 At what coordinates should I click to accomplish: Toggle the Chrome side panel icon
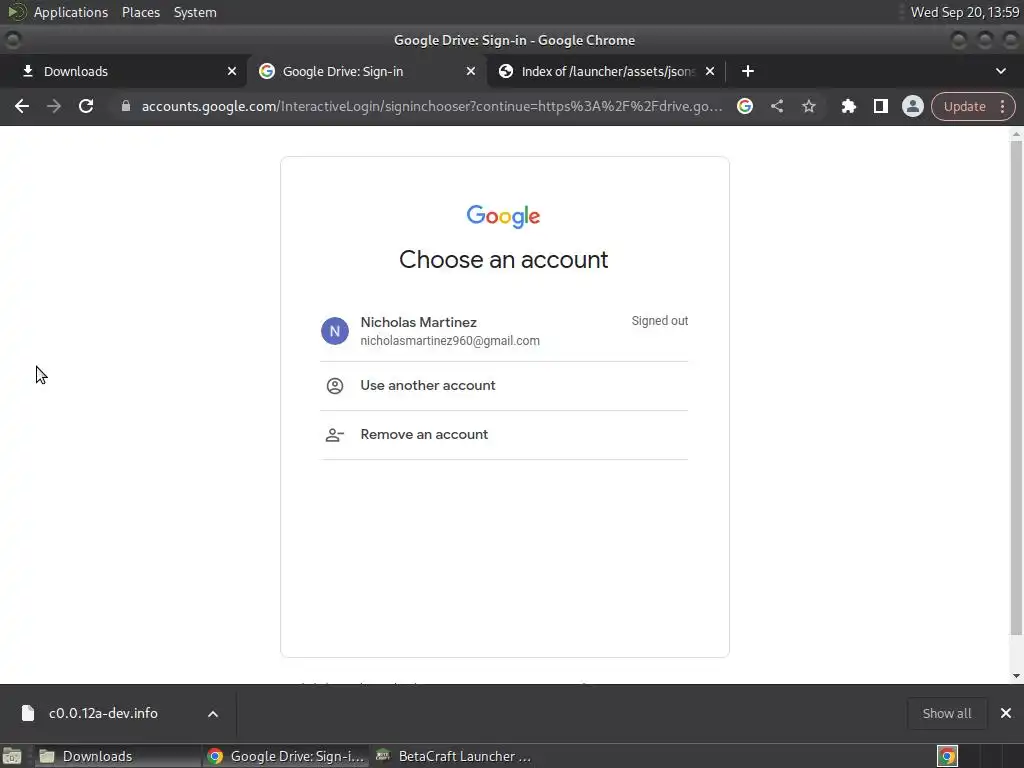click(880, 106)
